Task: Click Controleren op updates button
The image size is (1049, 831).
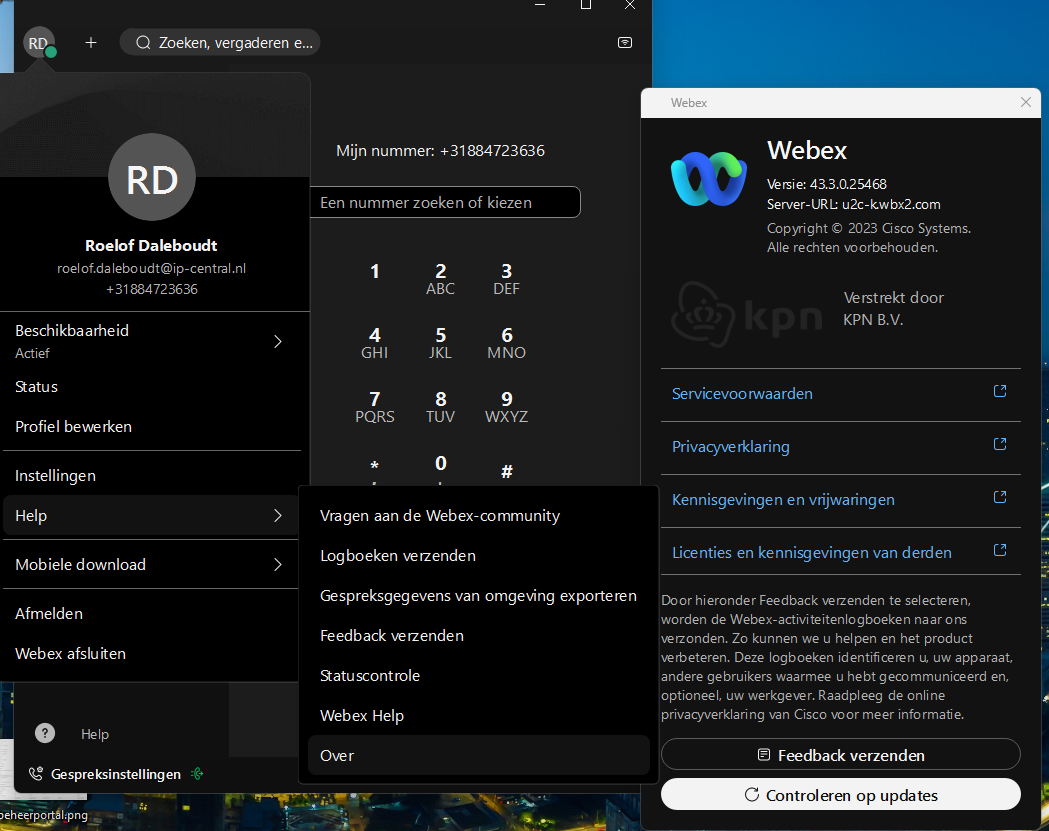Action: point(841,795)
